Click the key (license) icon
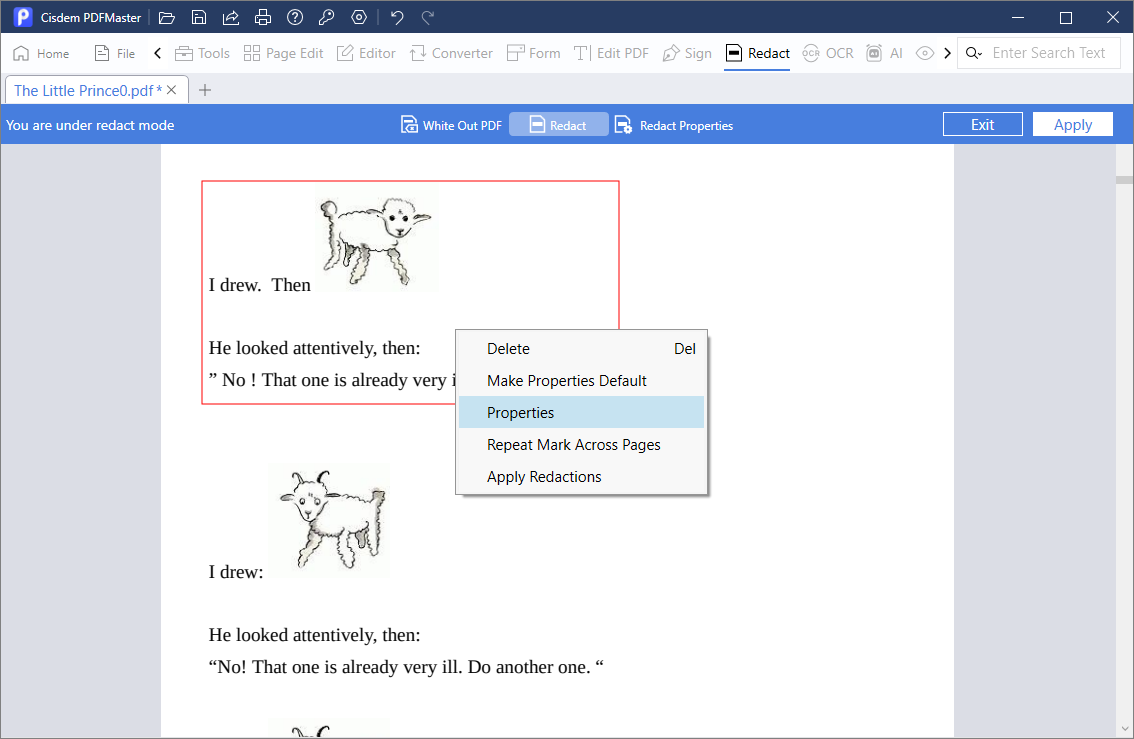The image size is (1134, 739). pyautogui.click(x=327, y=17)
